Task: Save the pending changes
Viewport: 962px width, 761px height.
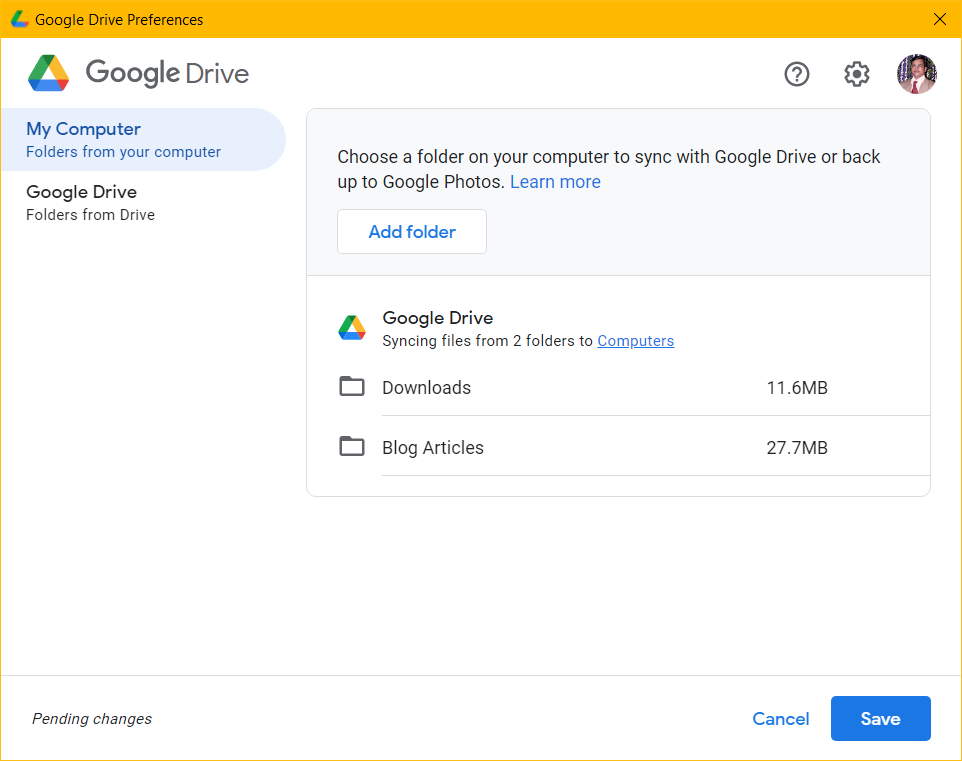Action: (x=880, y=719)
